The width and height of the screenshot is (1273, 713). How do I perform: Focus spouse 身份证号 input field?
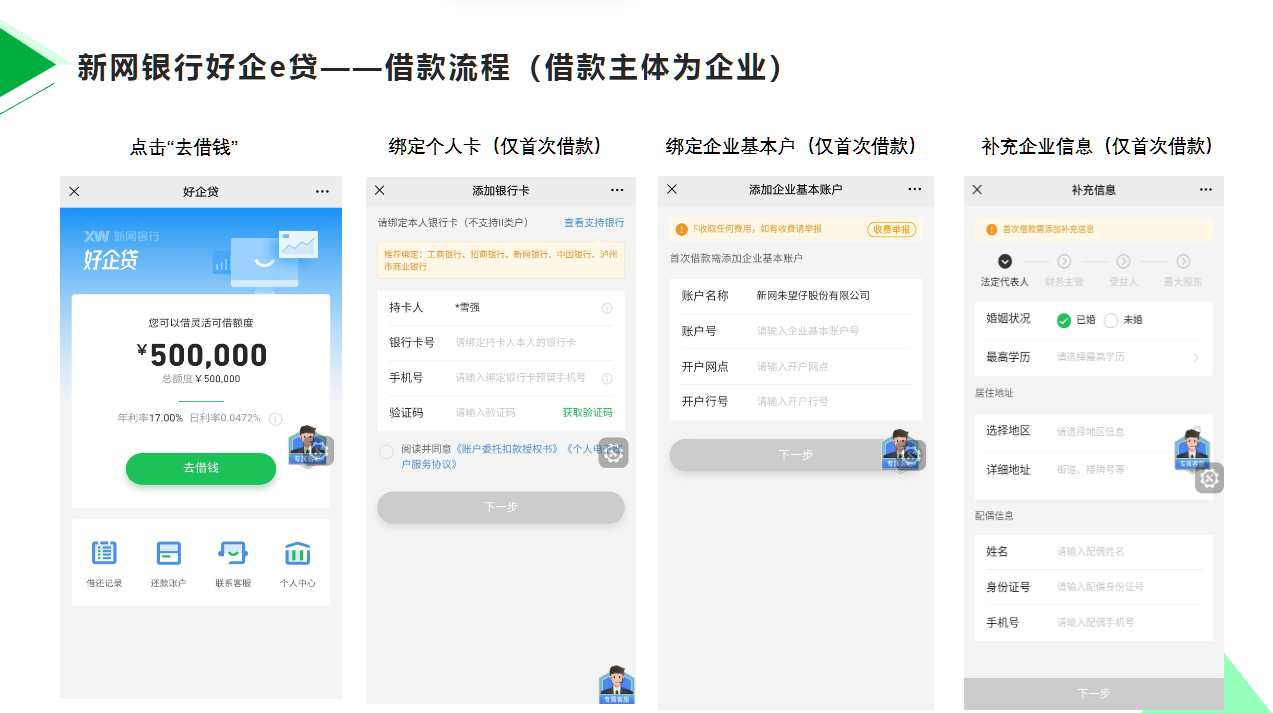coord(1094,587)
